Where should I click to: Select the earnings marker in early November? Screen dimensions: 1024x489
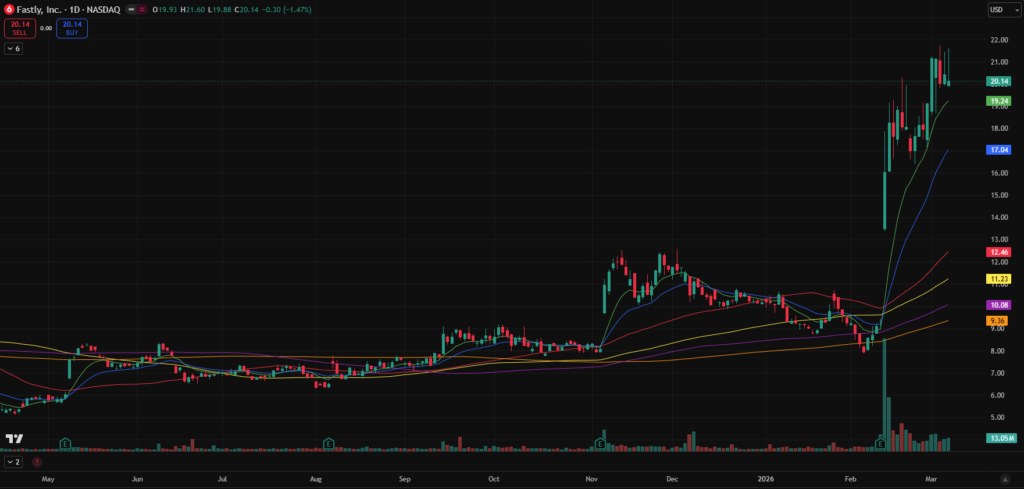[600, 442]
